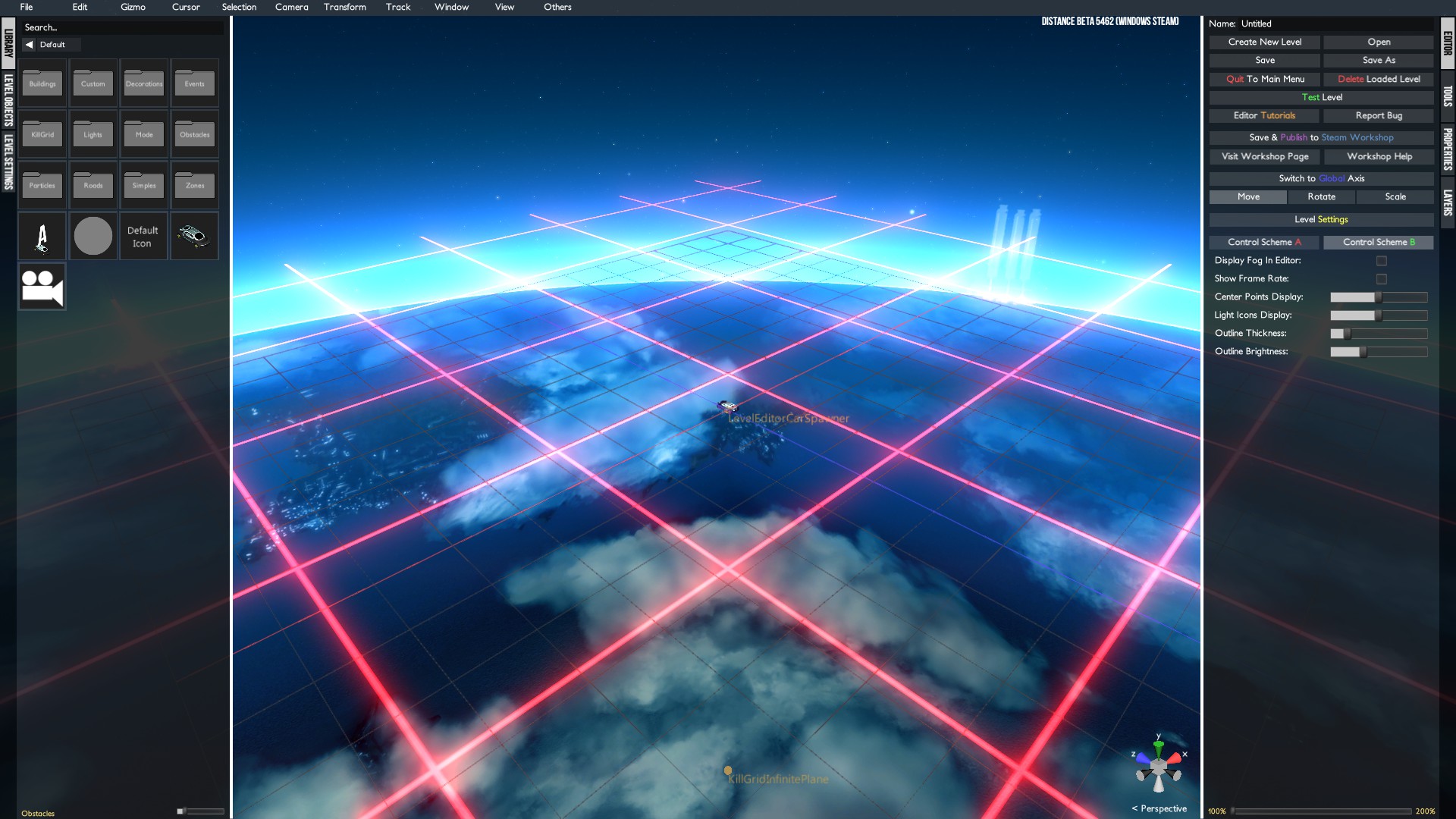Select the gray sphere object
1456x819 pixels.
[93, 236]
